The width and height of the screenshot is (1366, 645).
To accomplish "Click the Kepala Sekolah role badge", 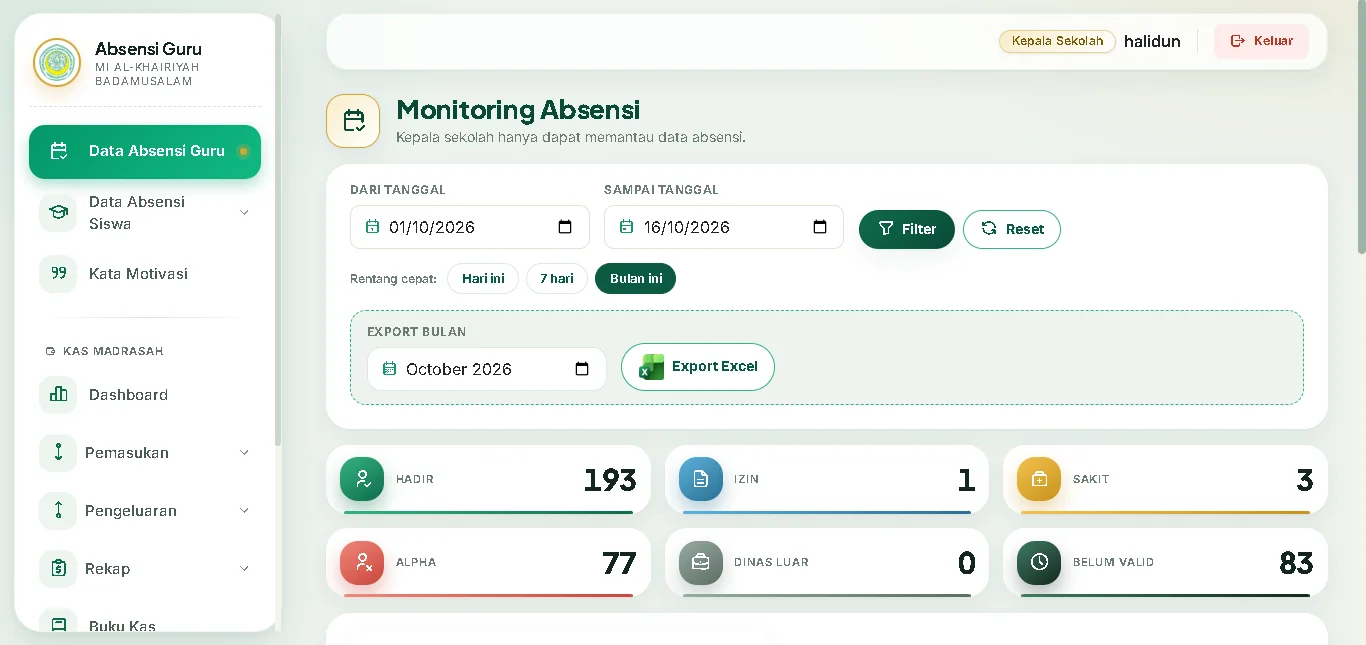I will tap(1057, 41).
